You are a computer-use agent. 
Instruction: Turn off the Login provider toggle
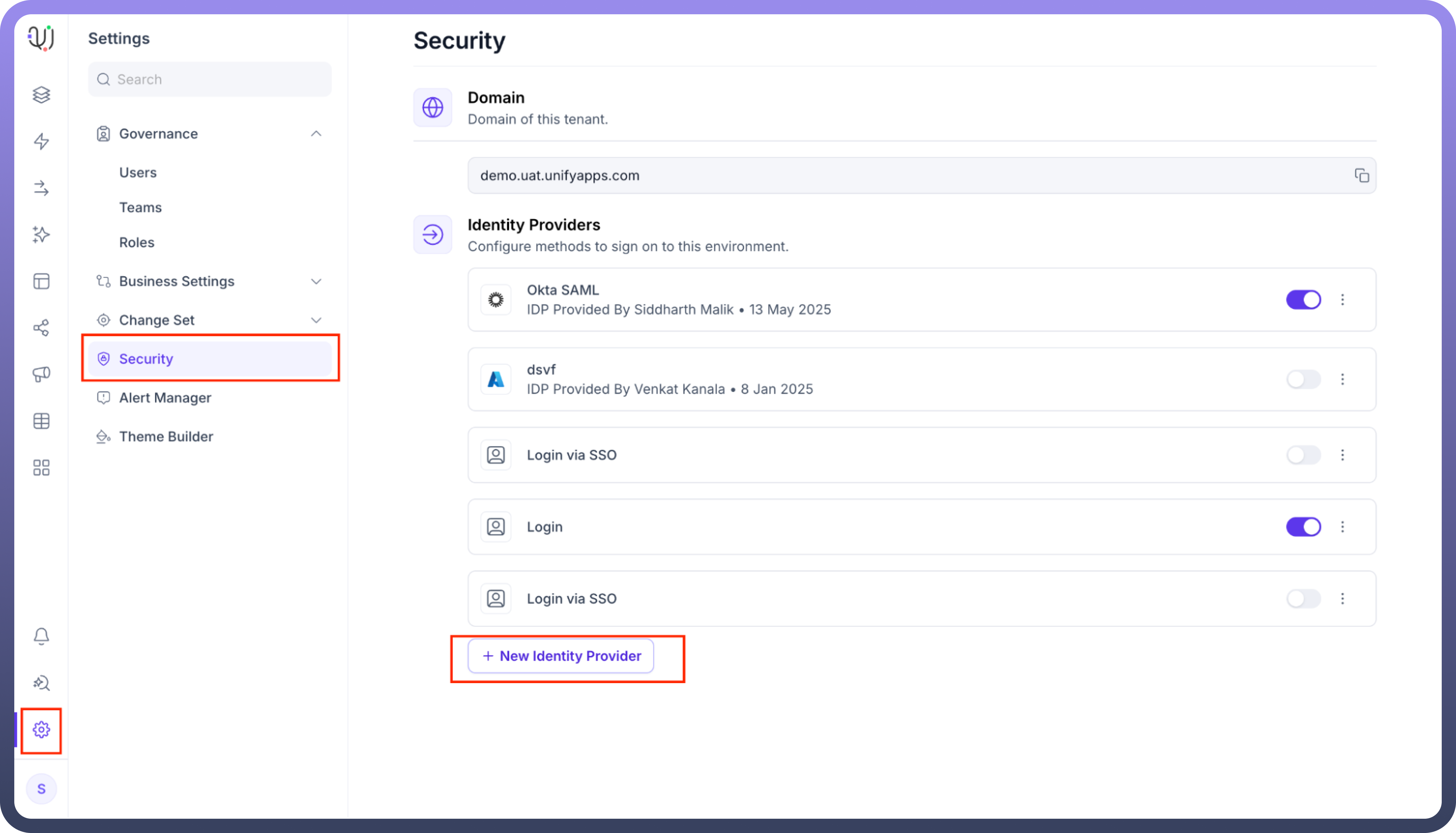[1303, 527]
